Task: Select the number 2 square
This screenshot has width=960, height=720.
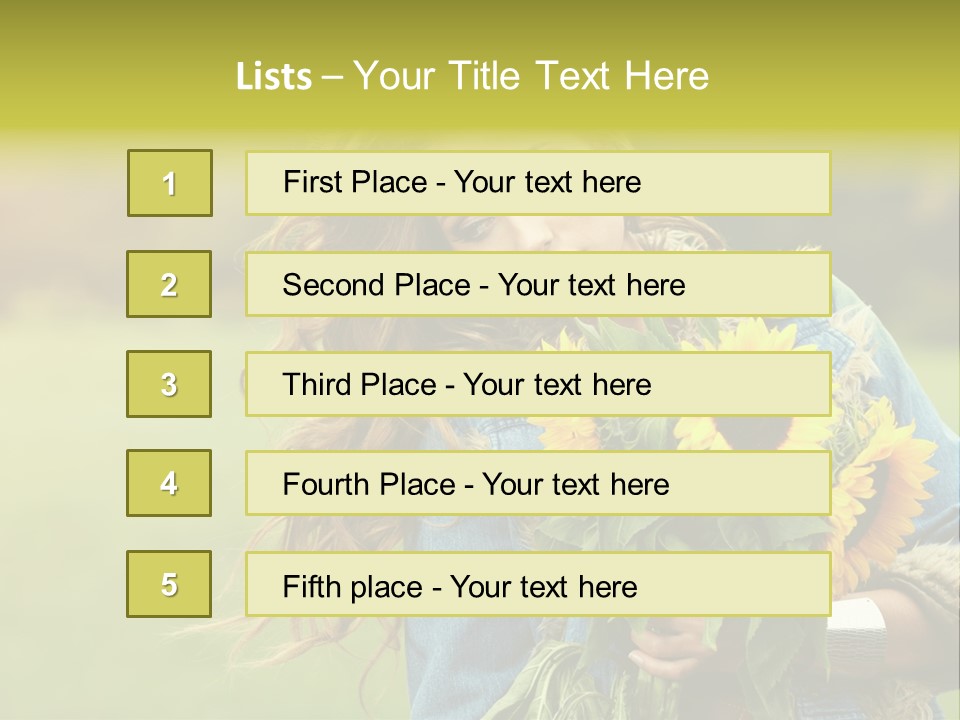Action: [169, 284]
